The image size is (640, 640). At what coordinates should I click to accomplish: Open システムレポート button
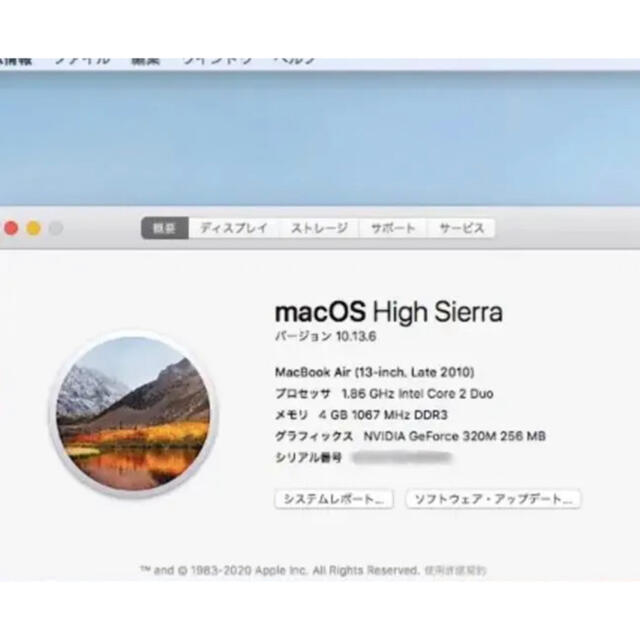click(x=334, y=499)
